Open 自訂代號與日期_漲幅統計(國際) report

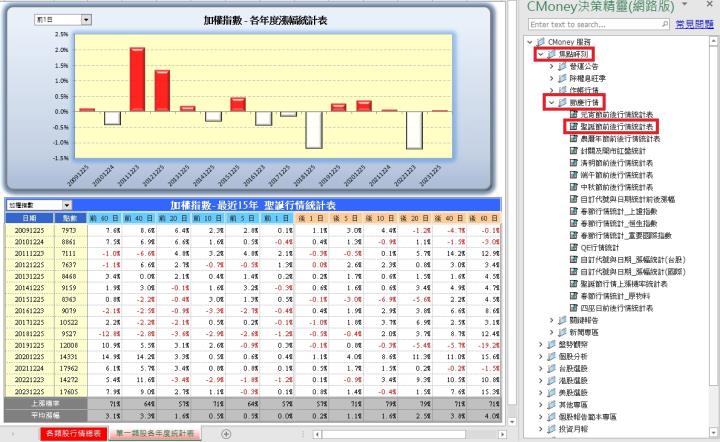tap(633, 272)
